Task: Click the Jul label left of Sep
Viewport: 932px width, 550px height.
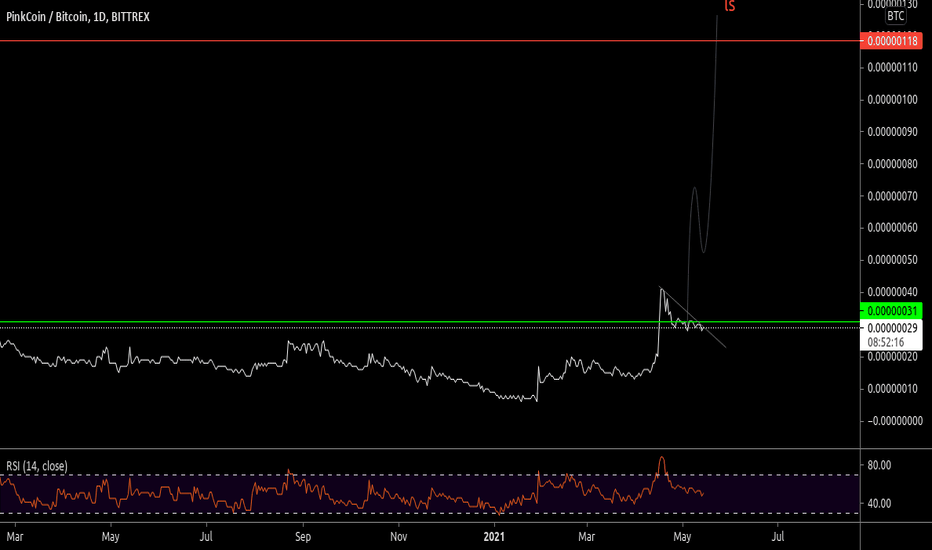Action: click(x=206, y=536)
